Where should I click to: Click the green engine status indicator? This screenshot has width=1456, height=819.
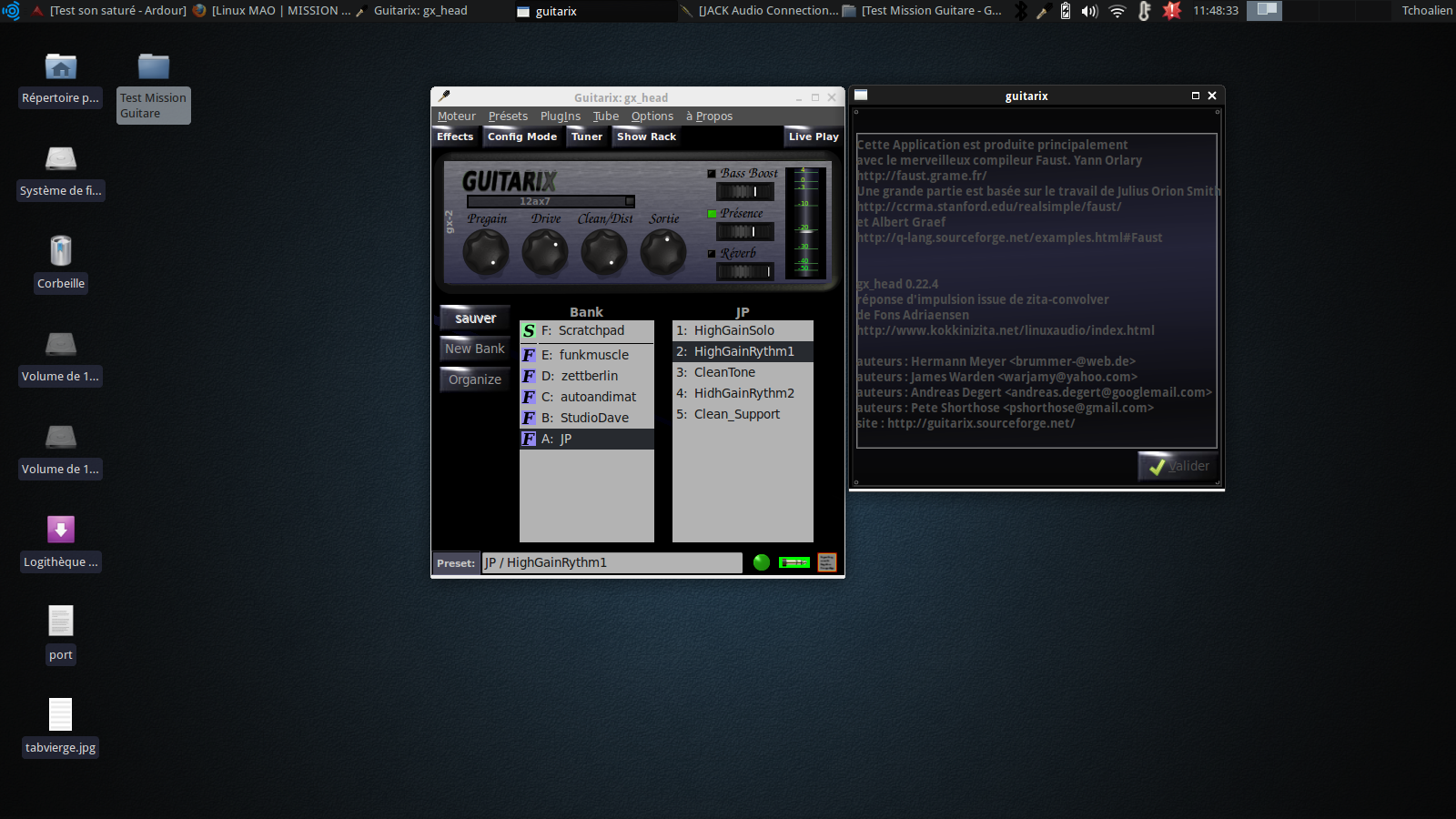coord(762,562)
